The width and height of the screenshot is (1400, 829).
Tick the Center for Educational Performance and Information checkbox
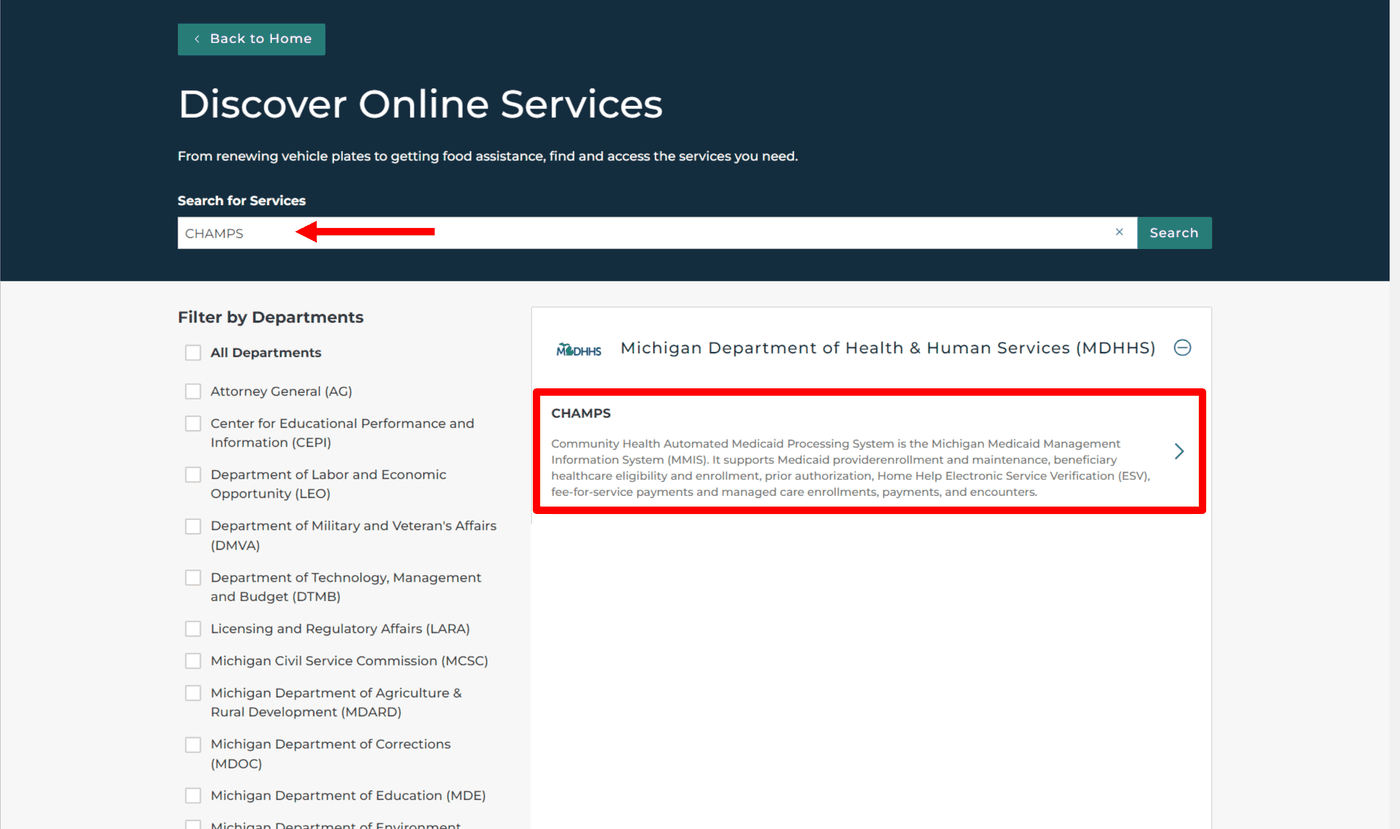click(193, 424)
